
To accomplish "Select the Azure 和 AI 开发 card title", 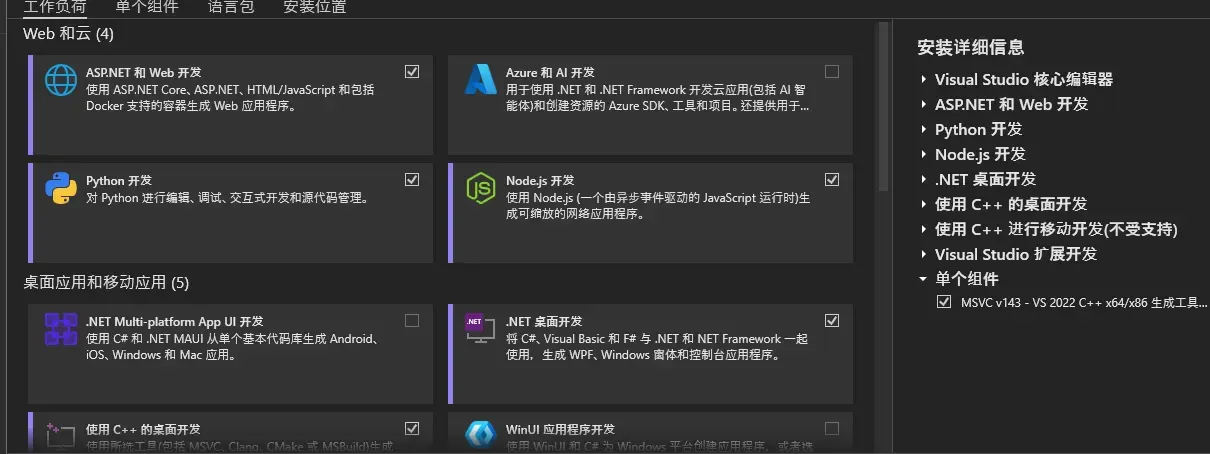I will tap(550, 72).
